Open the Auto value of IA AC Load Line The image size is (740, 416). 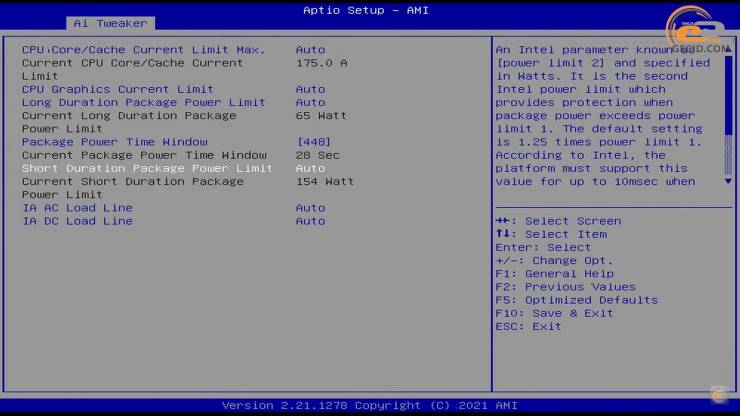(x=310, y=208)
